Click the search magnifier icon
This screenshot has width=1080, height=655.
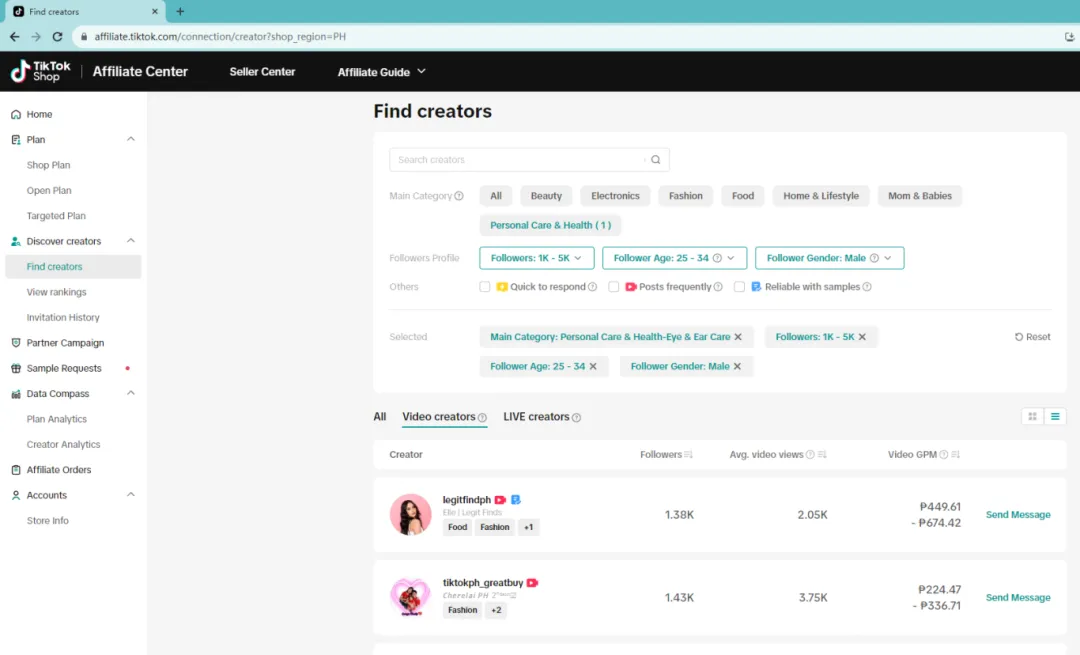tap(656, 160)
